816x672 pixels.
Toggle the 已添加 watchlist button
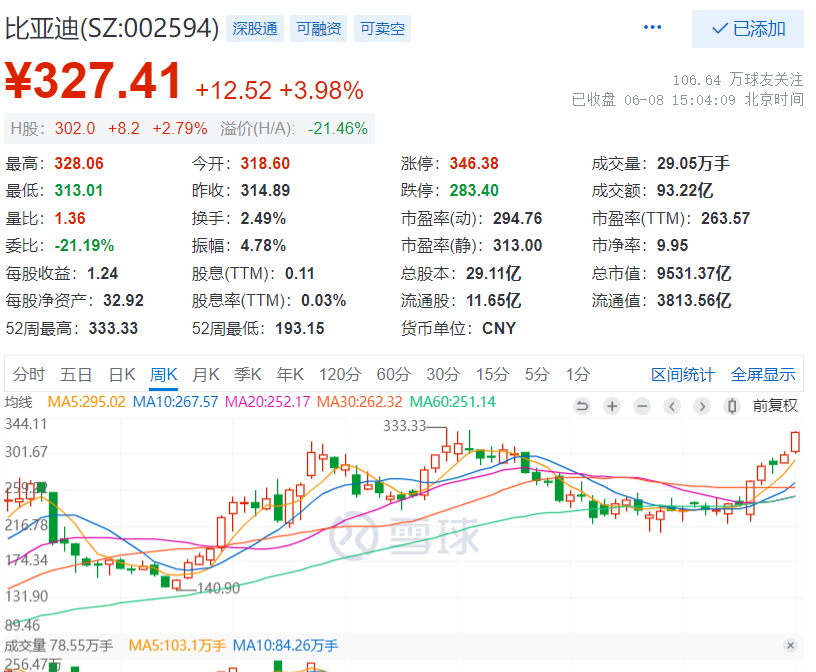tap(748, 29)
